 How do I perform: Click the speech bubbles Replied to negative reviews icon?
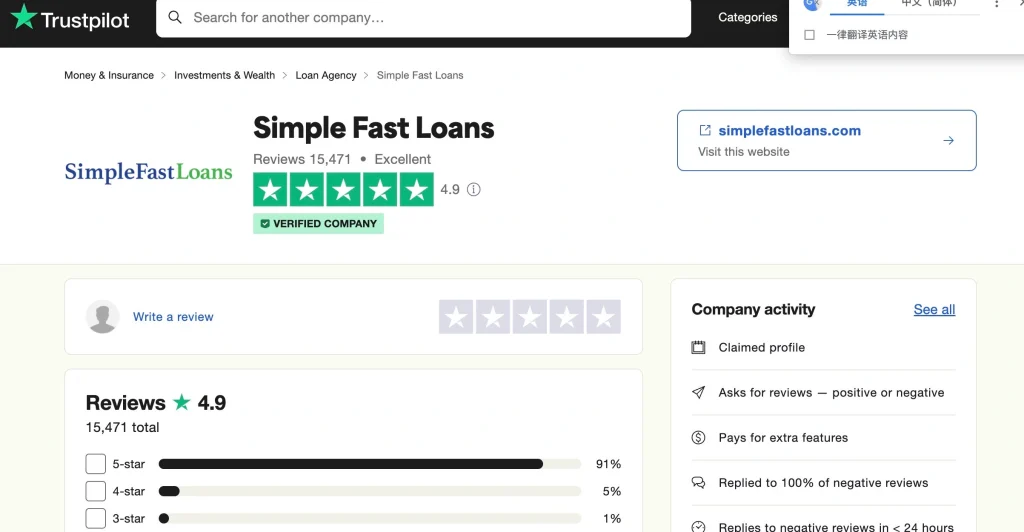tap(698, 483)
